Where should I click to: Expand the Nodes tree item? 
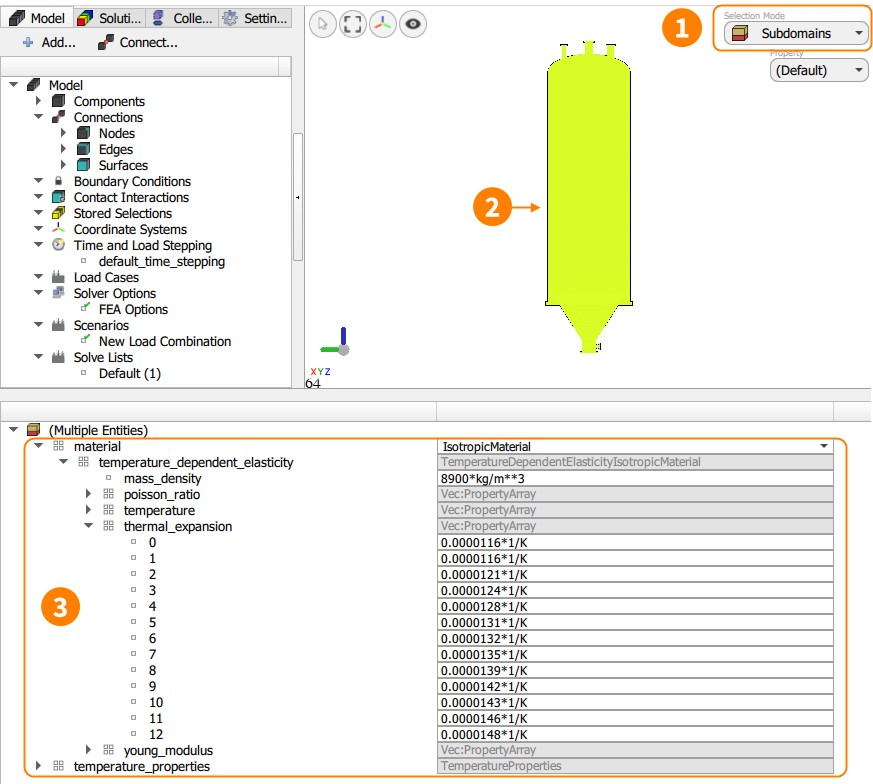(63, 133)
